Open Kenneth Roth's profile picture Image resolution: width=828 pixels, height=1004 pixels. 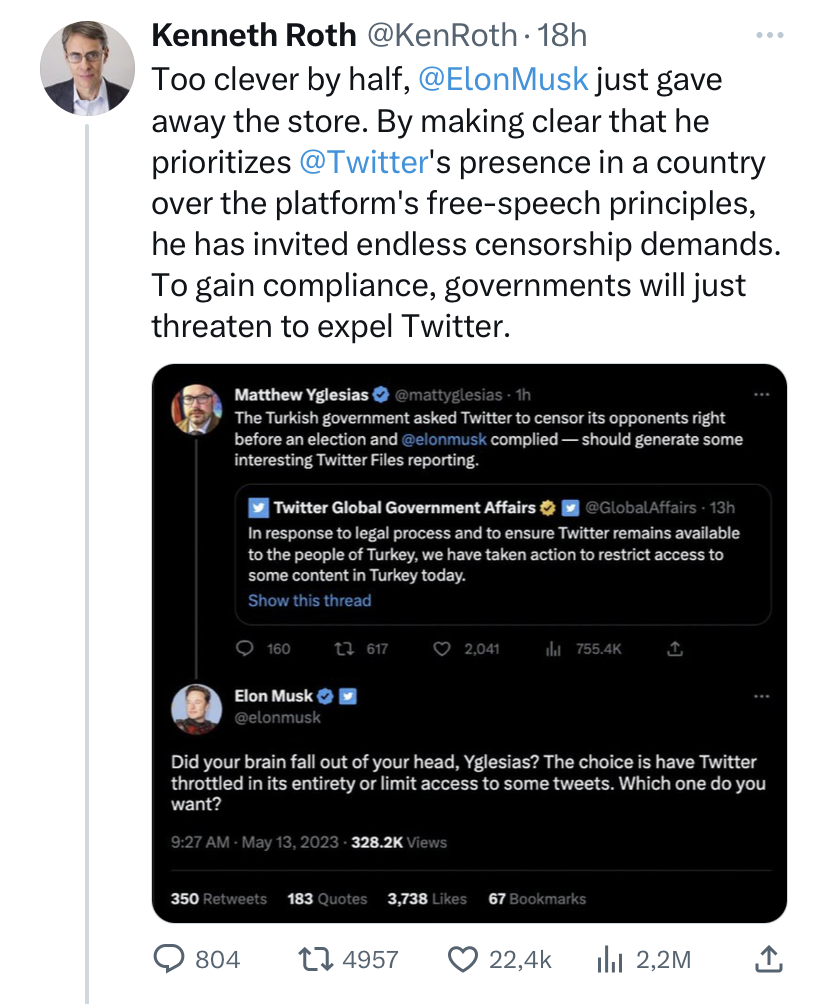click(86, 68)
